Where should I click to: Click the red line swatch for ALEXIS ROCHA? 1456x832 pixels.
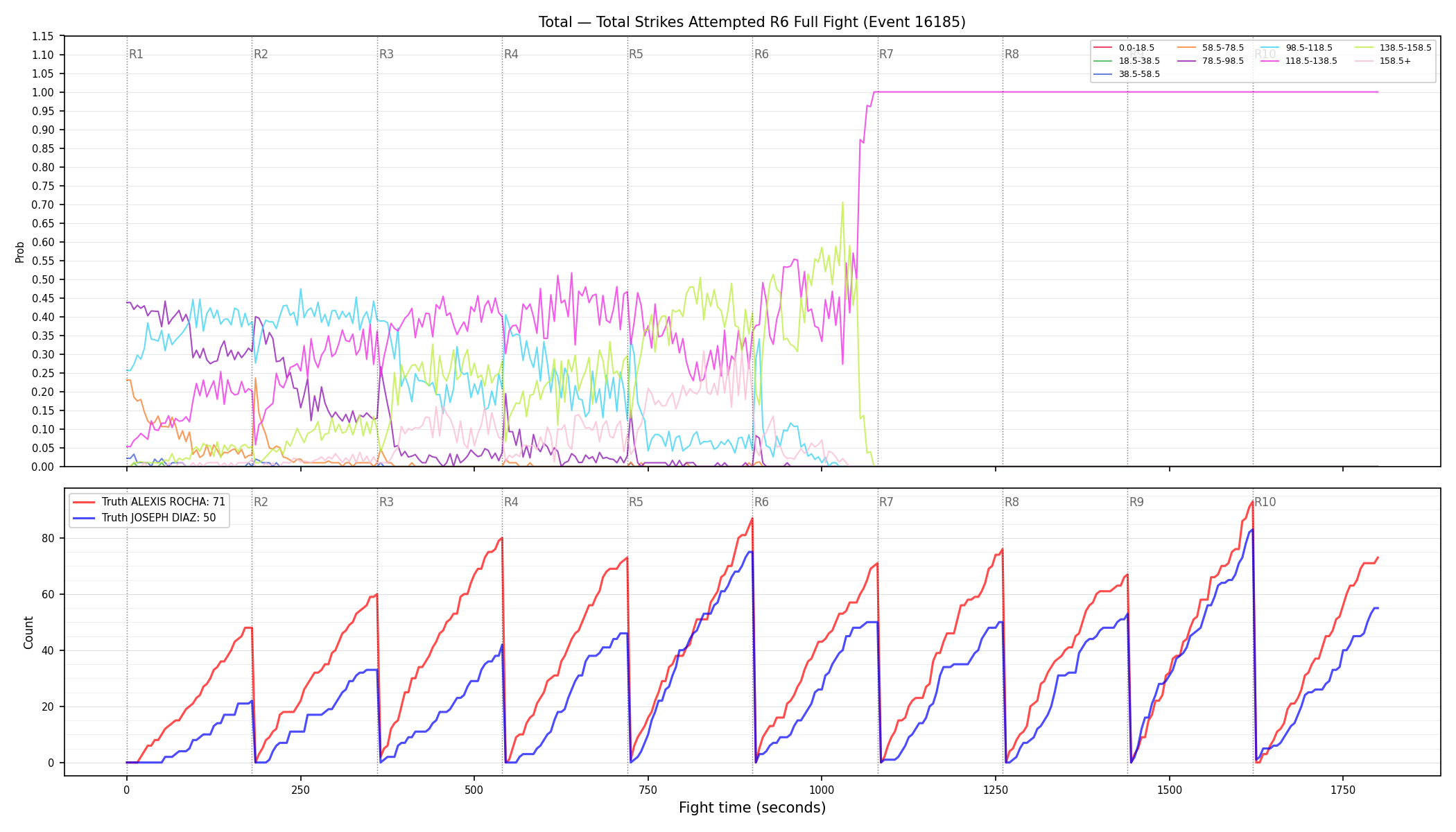click(84, 502)
